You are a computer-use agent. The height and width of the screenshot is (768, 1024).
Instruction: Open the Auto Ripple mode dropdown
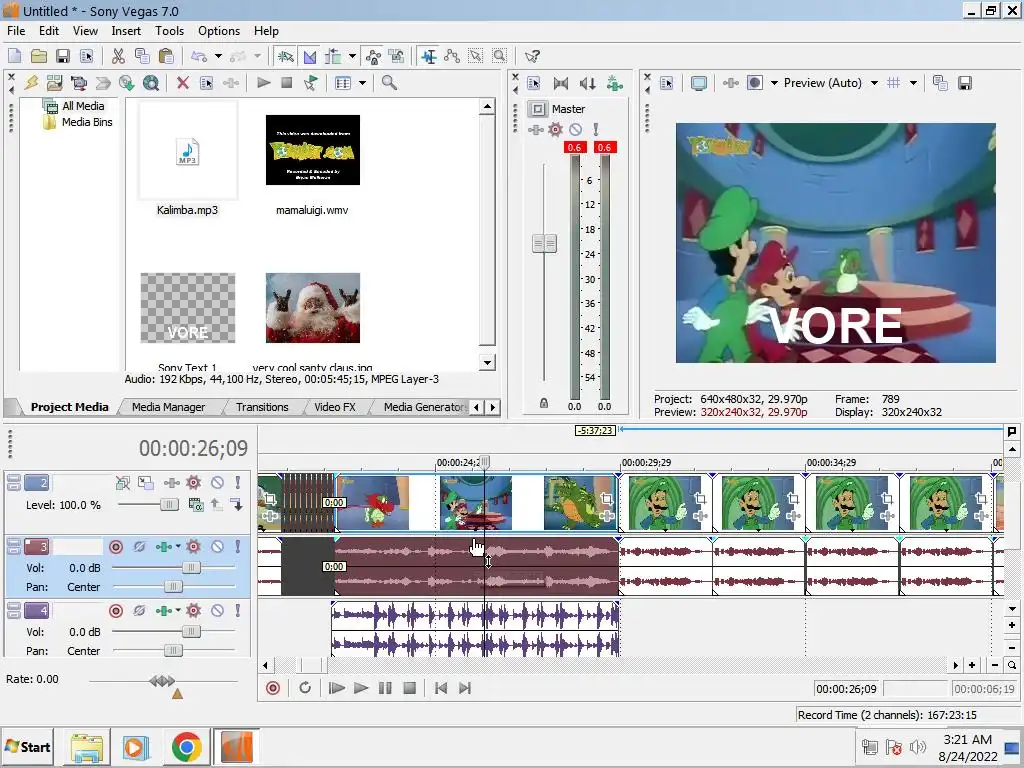coord(353,56)
